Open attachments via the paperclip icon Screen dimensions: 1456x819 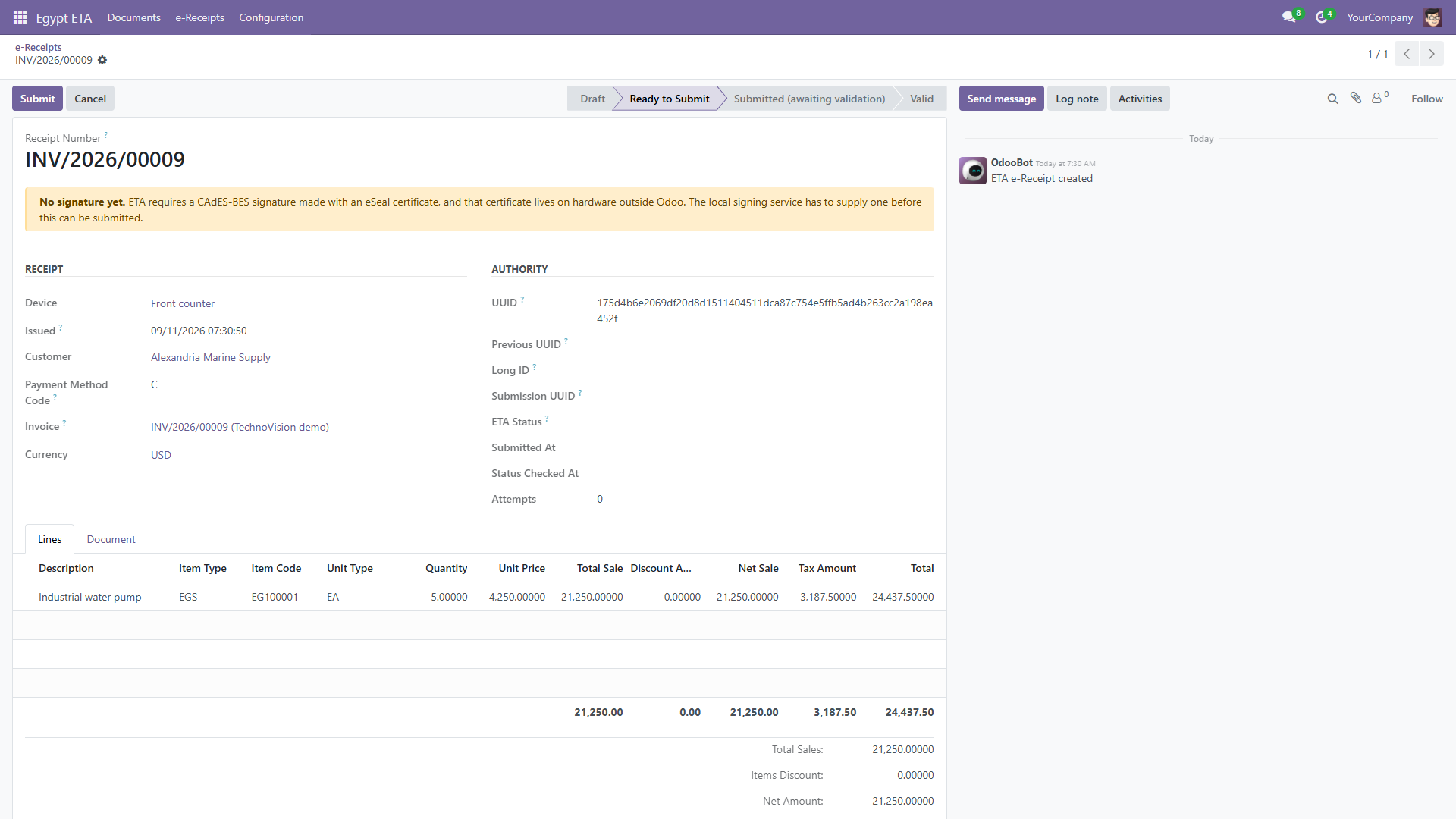[x=1356, y=98]
